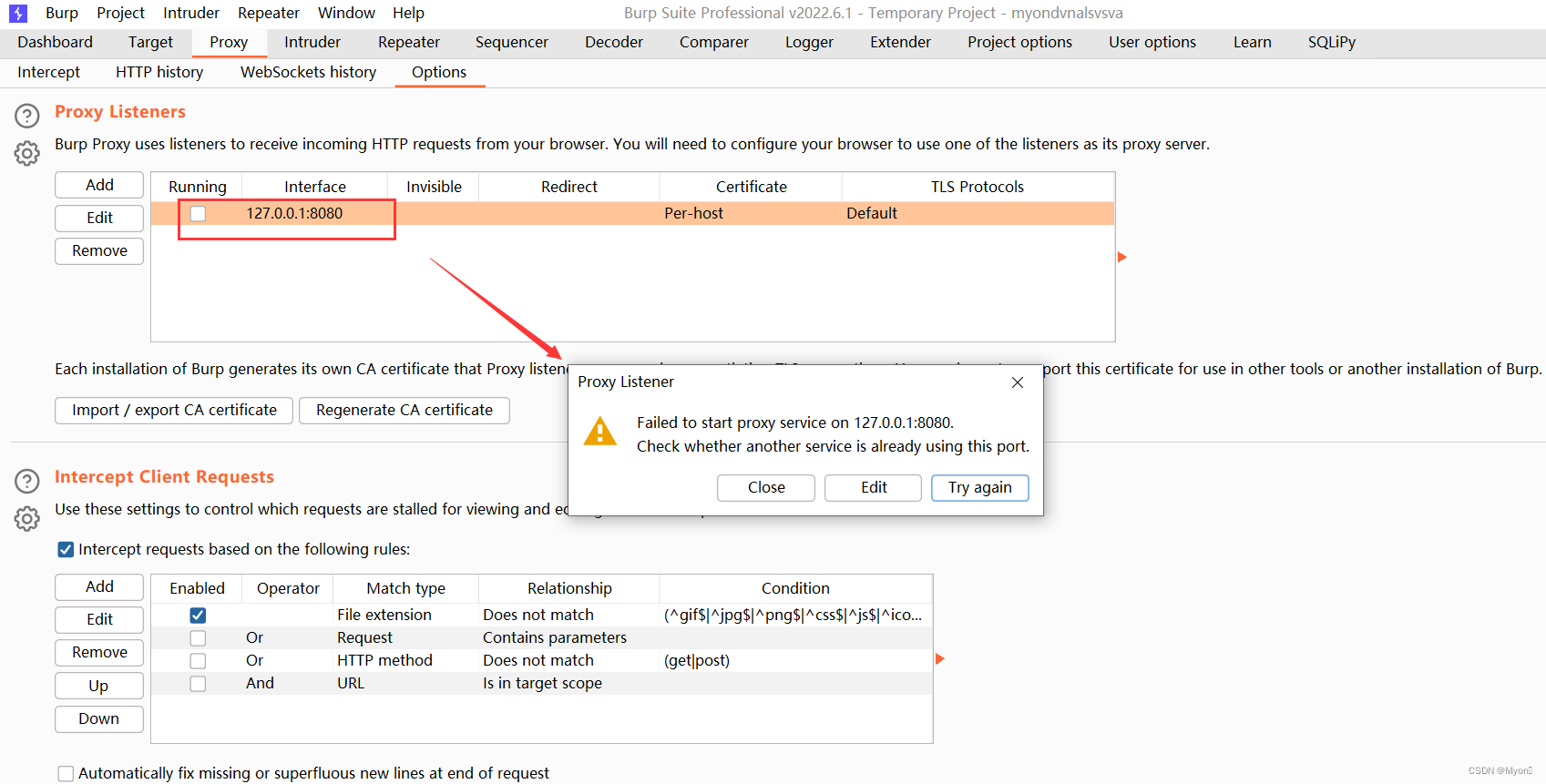Open the Help menu

pos(408,13)
